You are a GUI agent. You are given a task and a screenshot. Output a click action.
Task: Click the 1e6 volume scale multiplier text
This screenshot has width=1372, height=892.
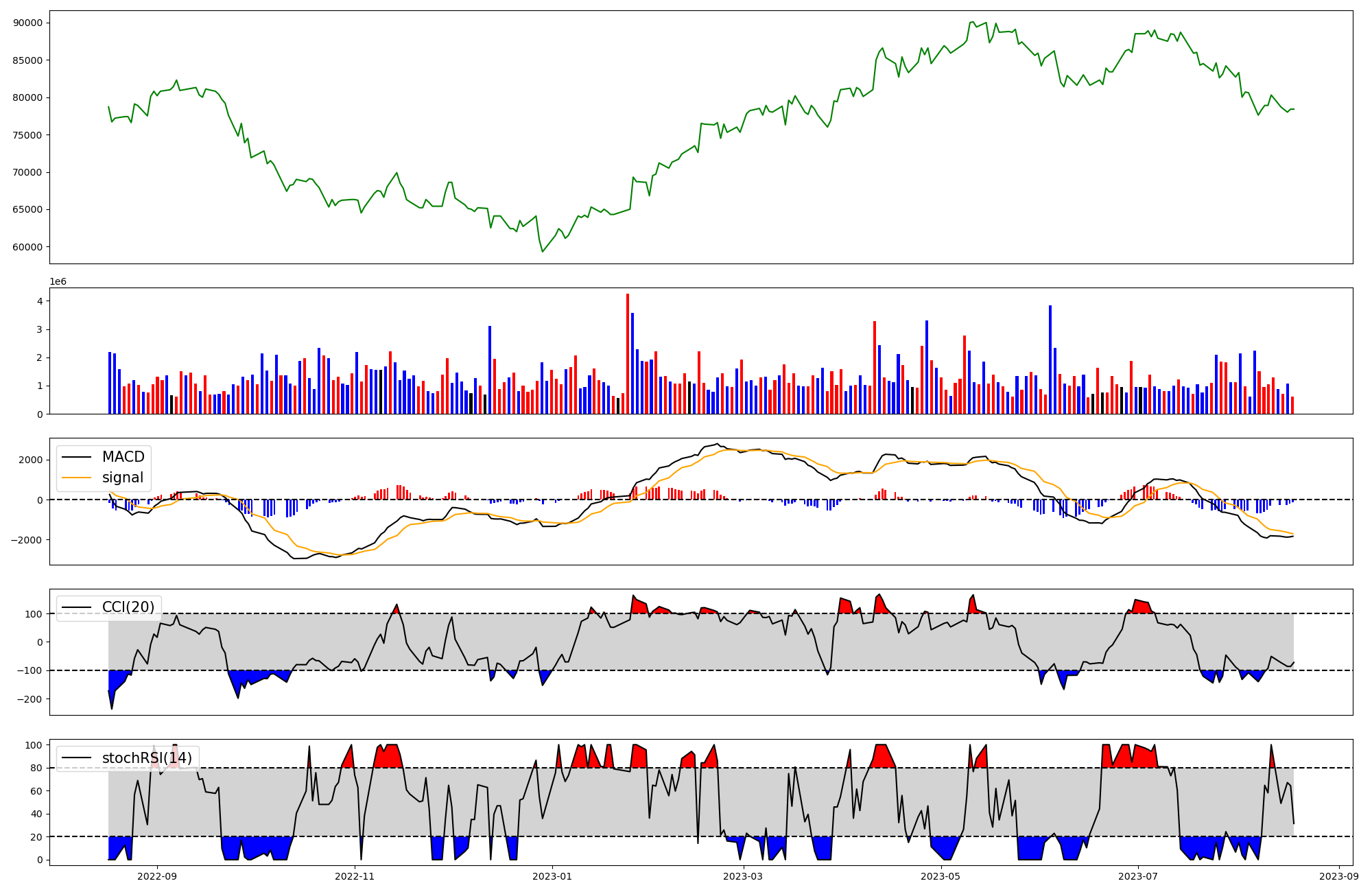click(58, 282)
